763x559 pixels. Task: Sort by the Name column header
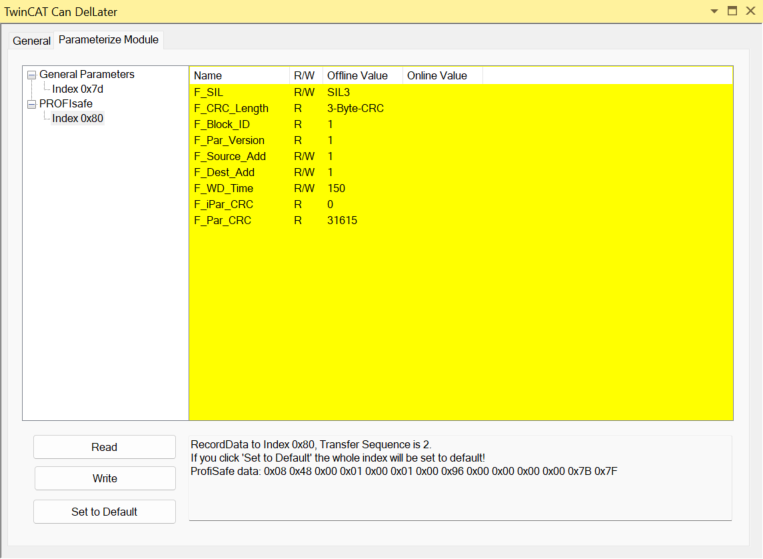point(239,75)
